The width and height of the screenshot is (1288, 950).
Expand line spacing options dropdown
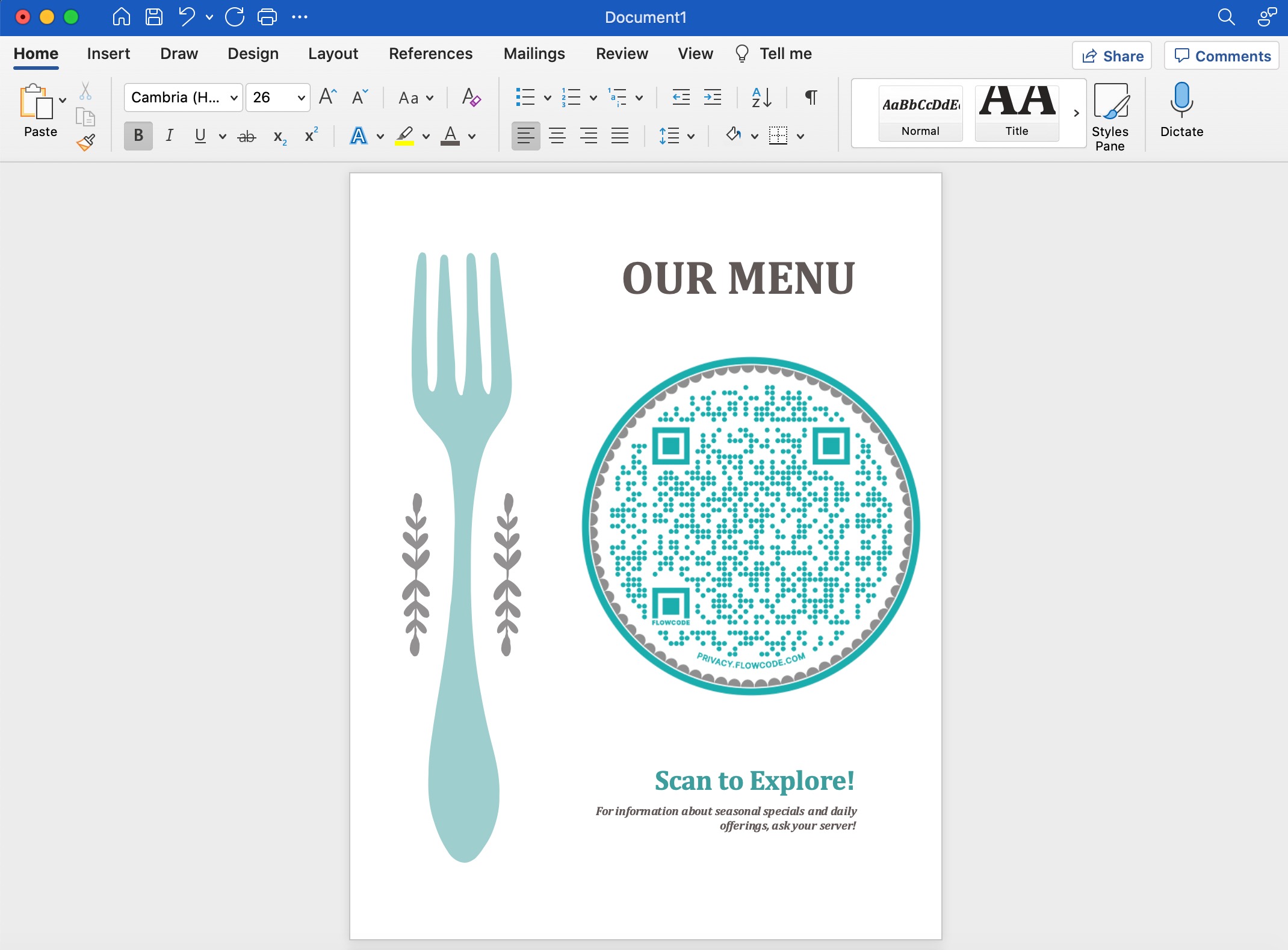(691, 136)
